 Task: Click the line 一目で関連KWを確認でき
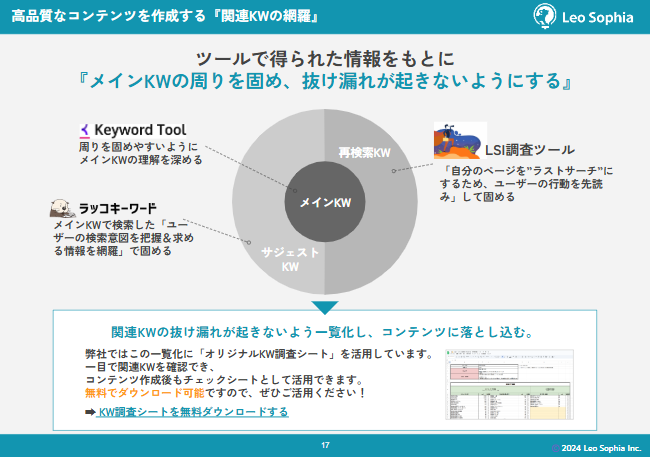pyautogui.click(x=150, y=367)
